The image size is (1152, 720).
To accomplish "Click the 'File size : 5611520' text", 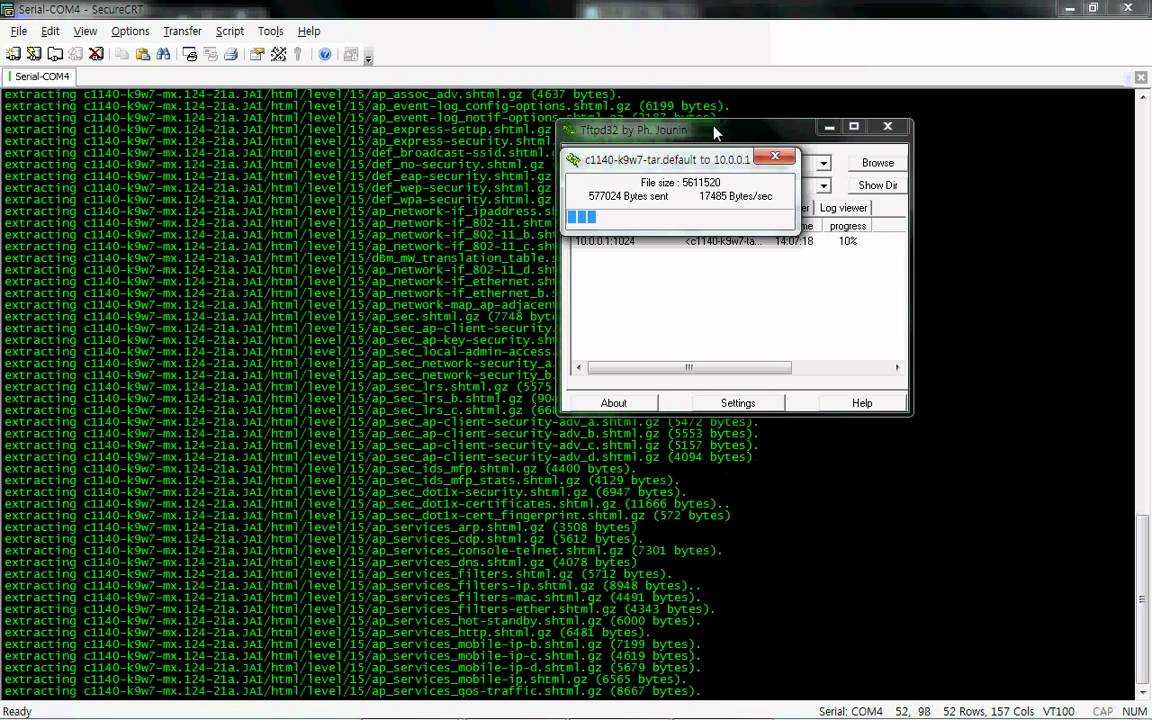I will coord(680,182).
